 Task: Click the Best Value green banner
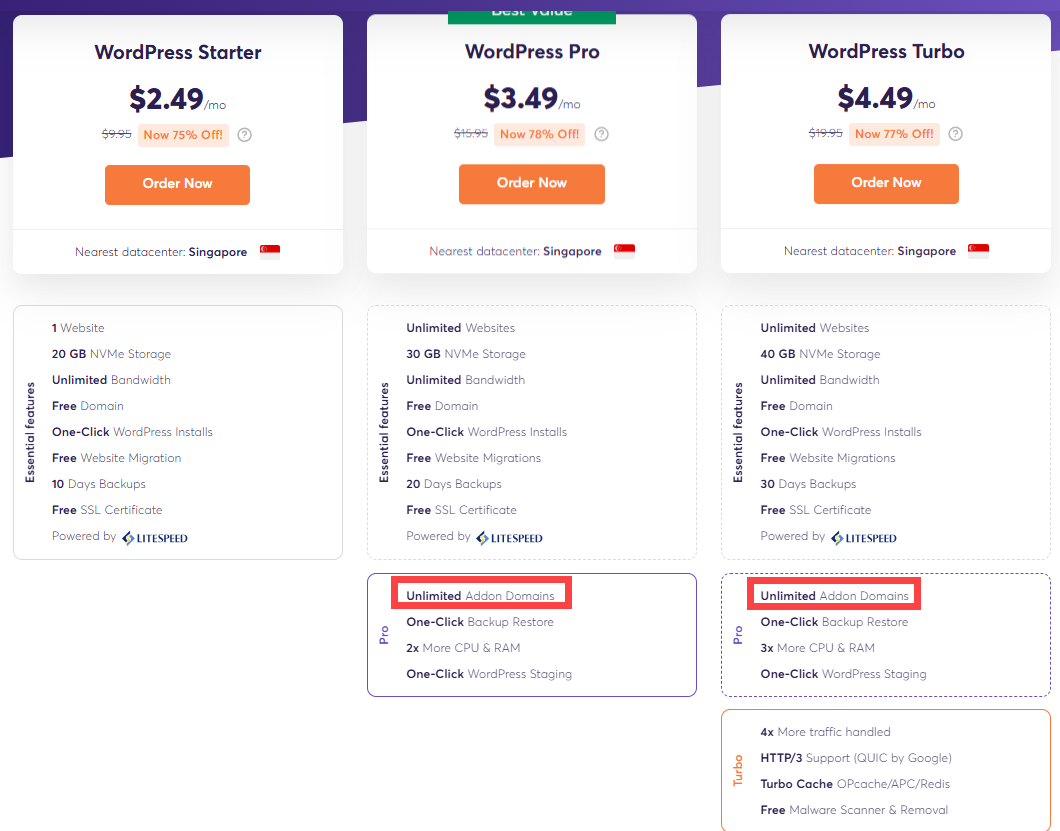pos(532,16)
